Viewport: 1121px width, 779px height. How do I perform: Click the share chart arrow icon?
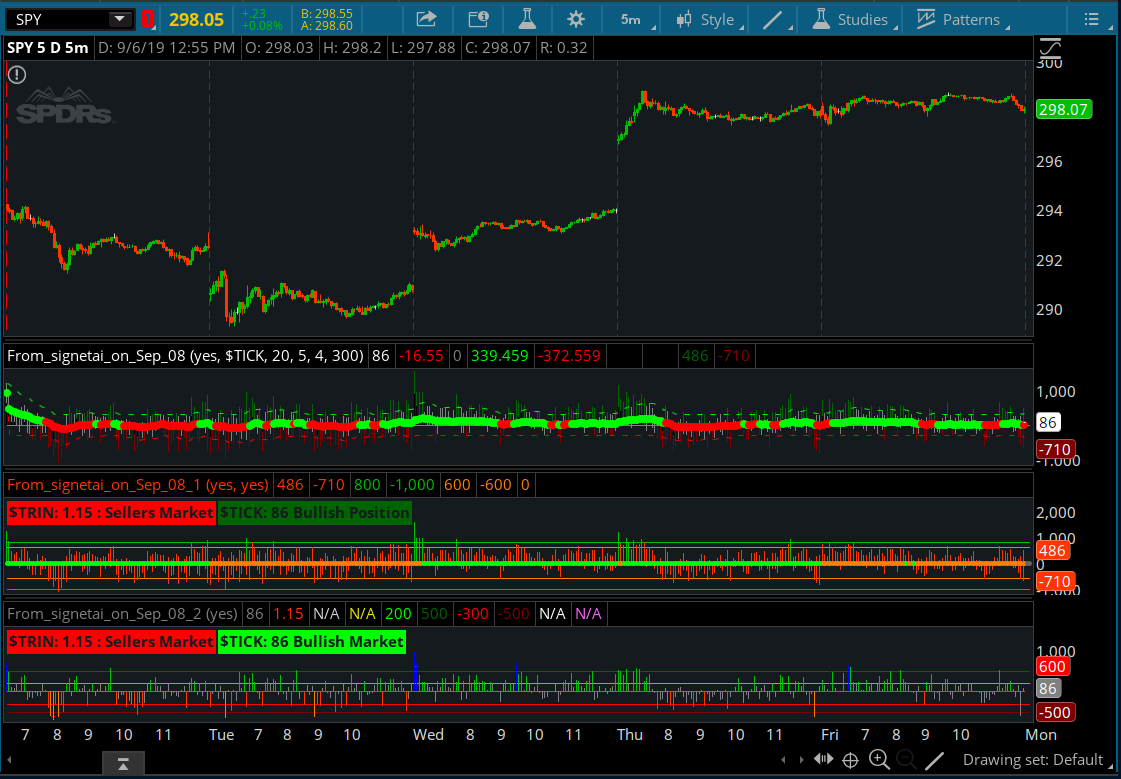tap(426, 19)
